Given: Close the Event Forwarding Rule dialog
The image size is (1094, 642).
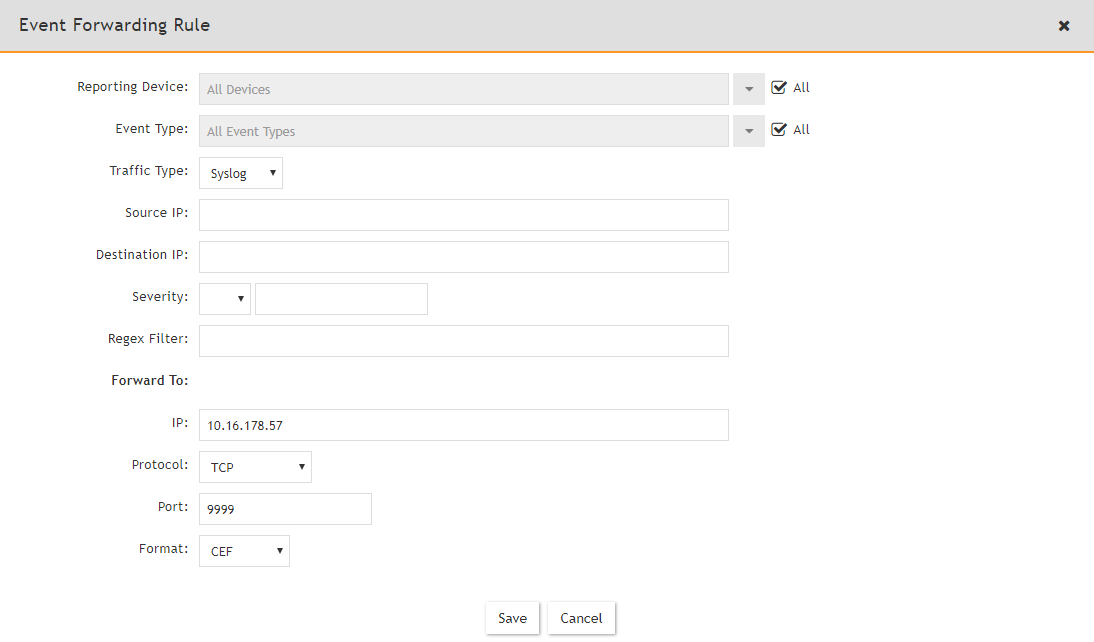Looking at the screenshot, I should [1063, 26].
